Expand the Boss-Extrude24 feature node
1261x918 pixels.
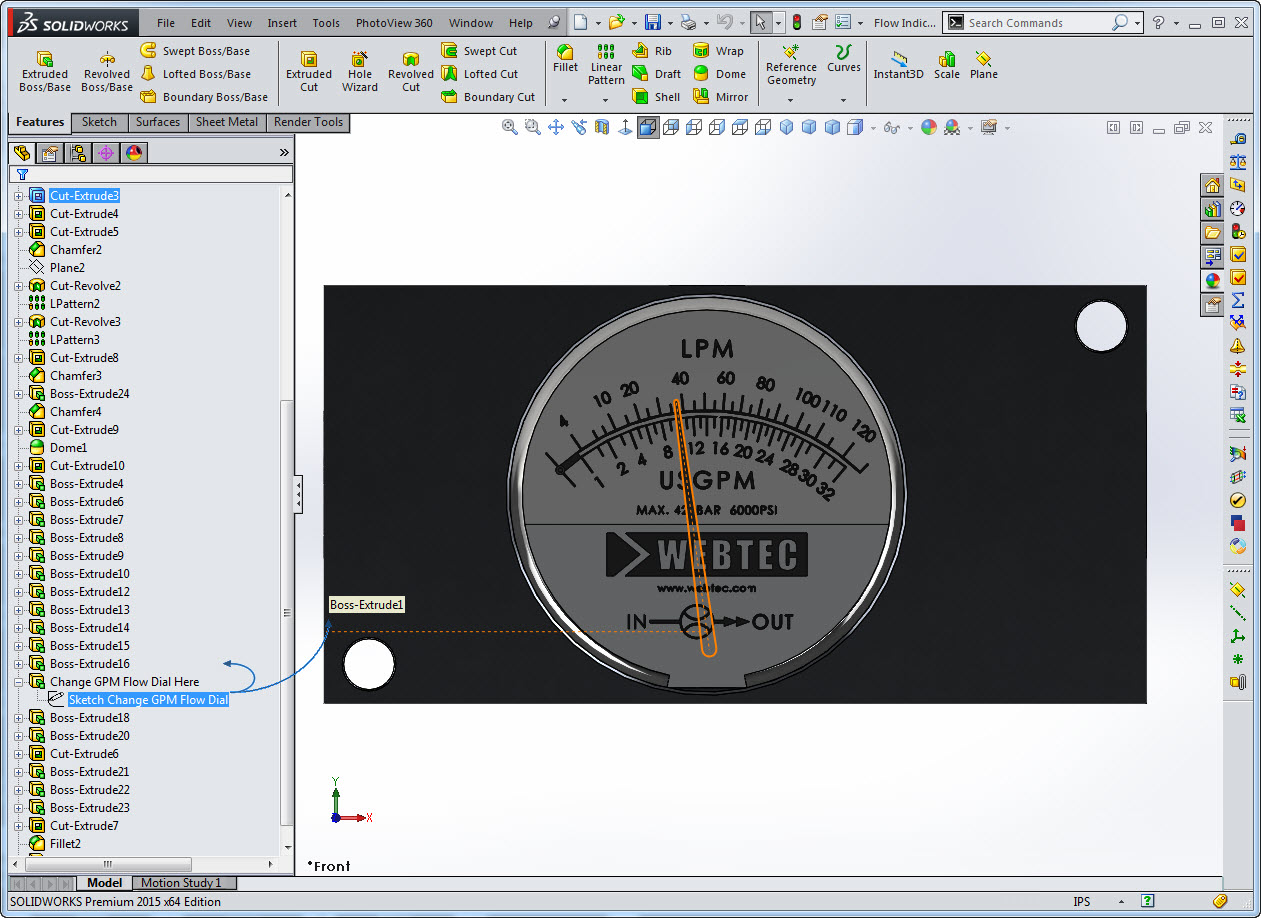click(x=18, y=394)
